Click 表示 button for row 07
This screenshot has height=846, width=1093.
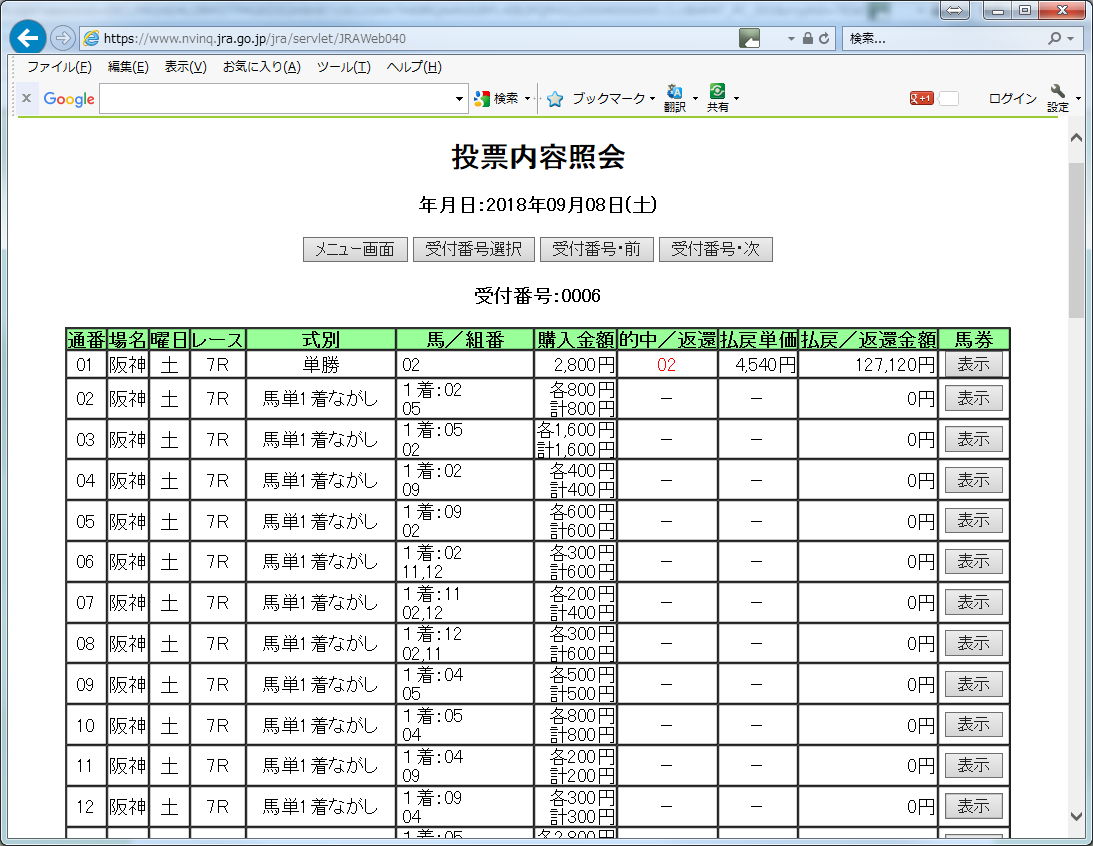974,602
